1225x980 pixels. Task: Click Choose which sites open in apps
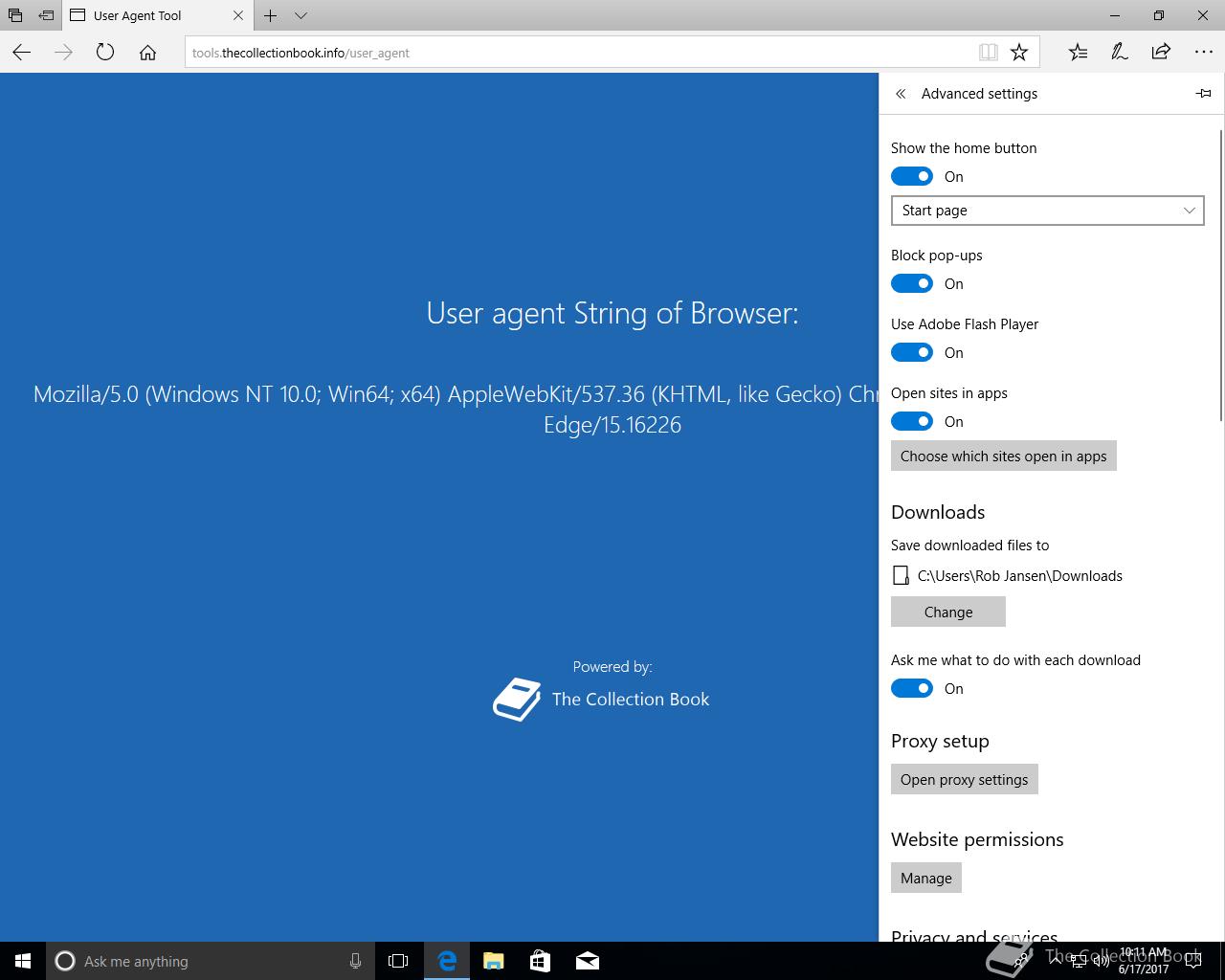[1003, 456]
